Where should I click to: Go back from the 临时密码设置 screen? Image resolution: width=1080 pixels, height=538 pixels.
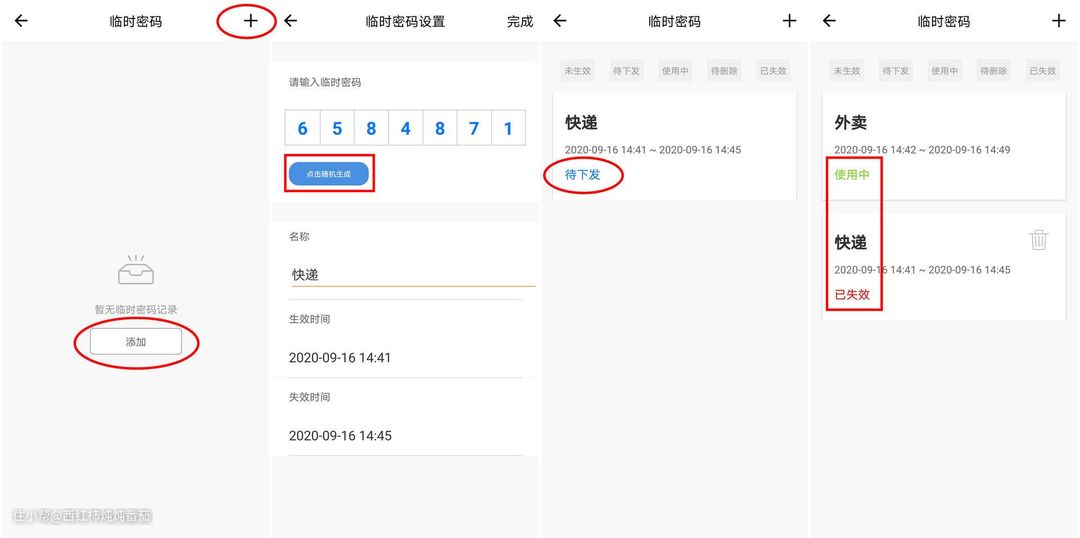[x=291, y=21]
